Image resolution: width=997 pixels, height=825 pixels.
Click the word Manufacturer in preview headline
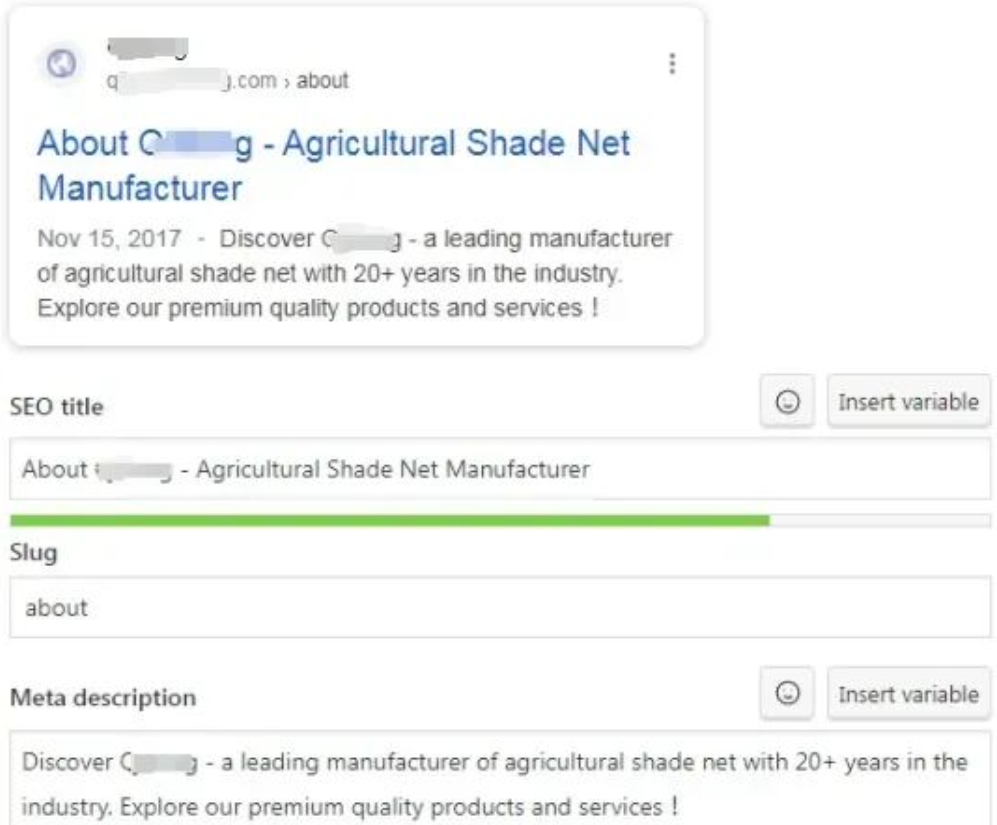[140, 188]
